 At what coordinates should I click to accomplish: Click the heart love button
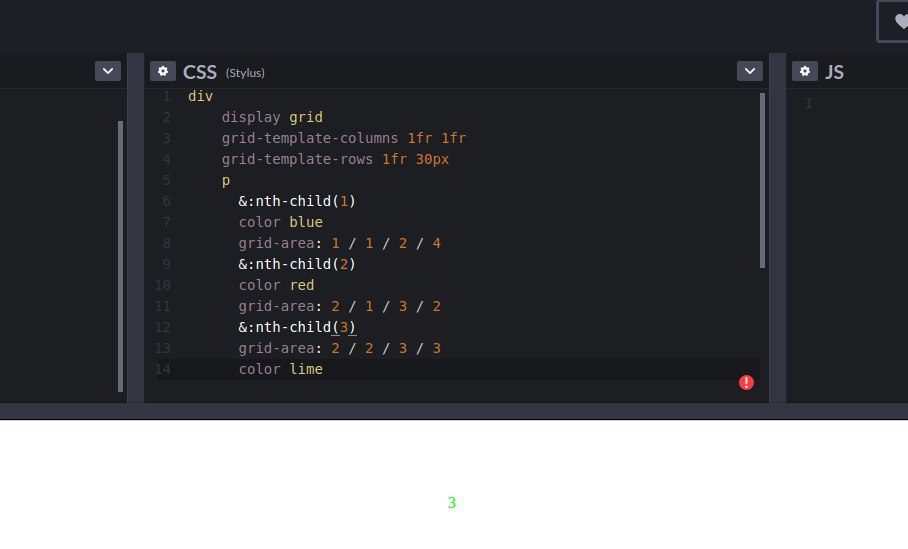[894, 21]
